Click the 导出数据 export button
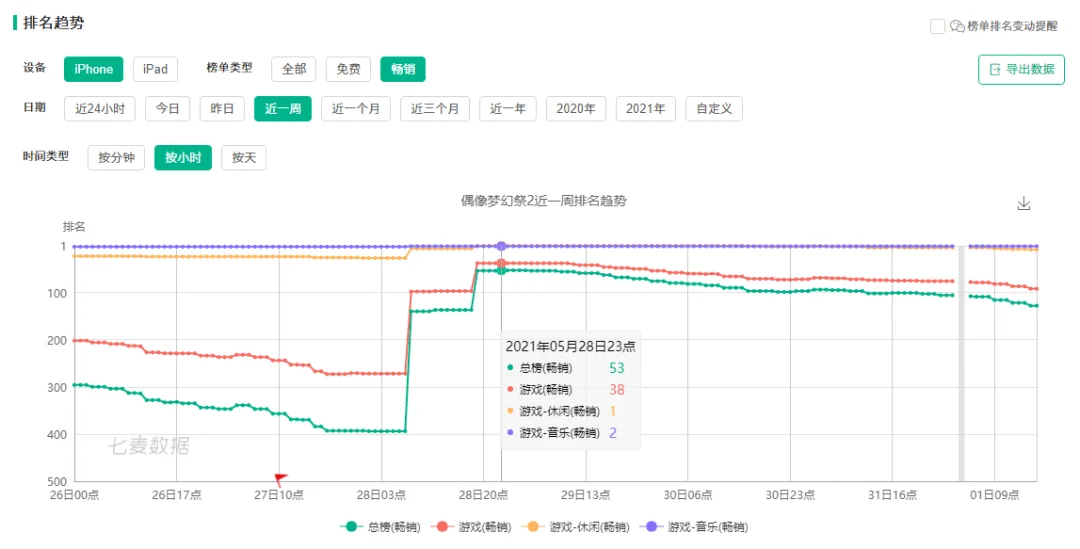 [x=1021, y=70]
